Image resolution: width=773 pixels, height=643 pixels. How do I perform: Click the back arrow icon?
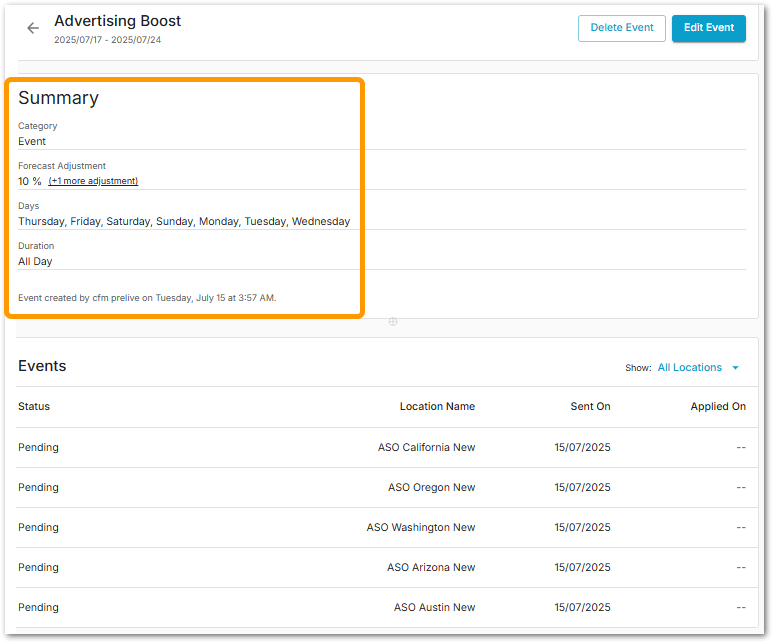[33, 28]
